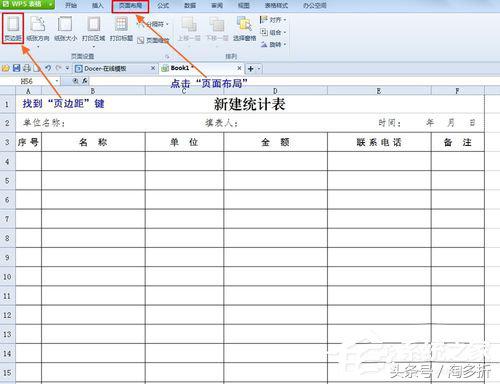
Task: Expand the name box dropdown arrow
Action: pos(57,81)
